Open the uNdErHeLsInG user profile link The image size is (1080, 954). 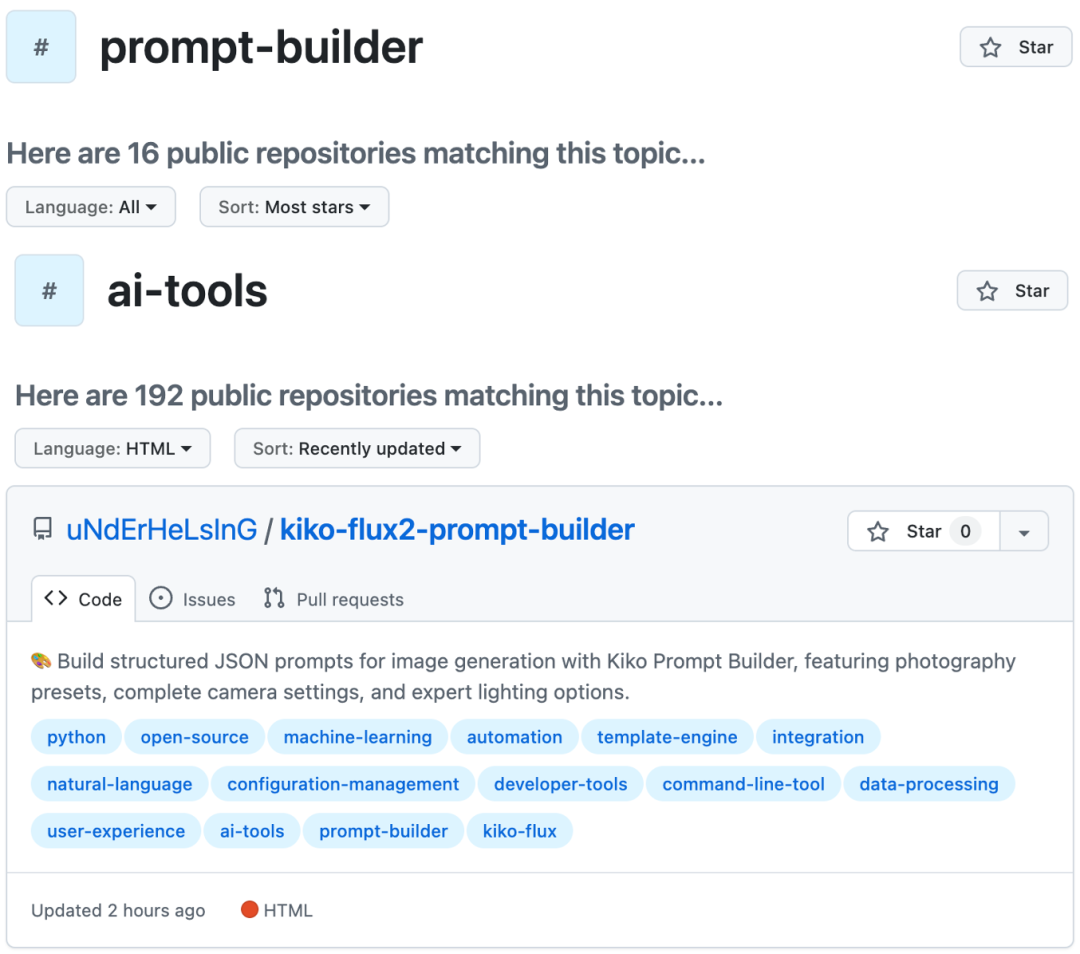(161, 530)
